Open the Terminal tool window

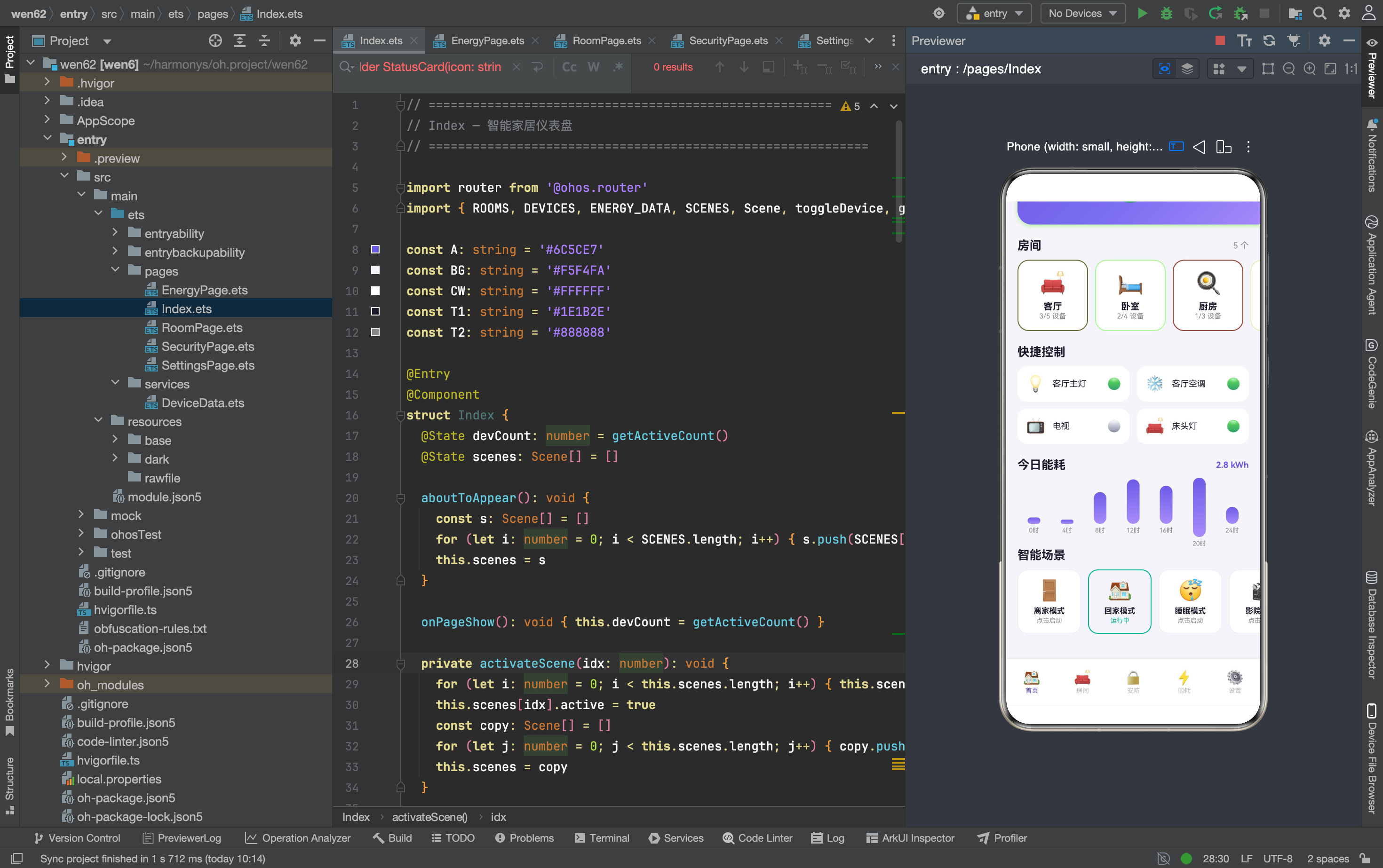coord(602,837)
